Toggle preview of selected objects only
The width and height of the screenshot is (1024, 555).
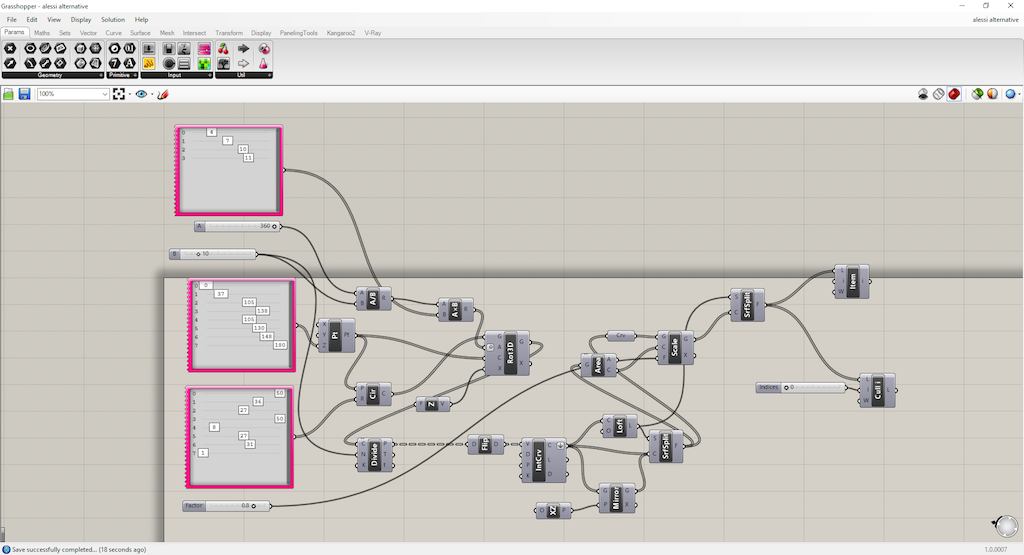tap(977, 94)
